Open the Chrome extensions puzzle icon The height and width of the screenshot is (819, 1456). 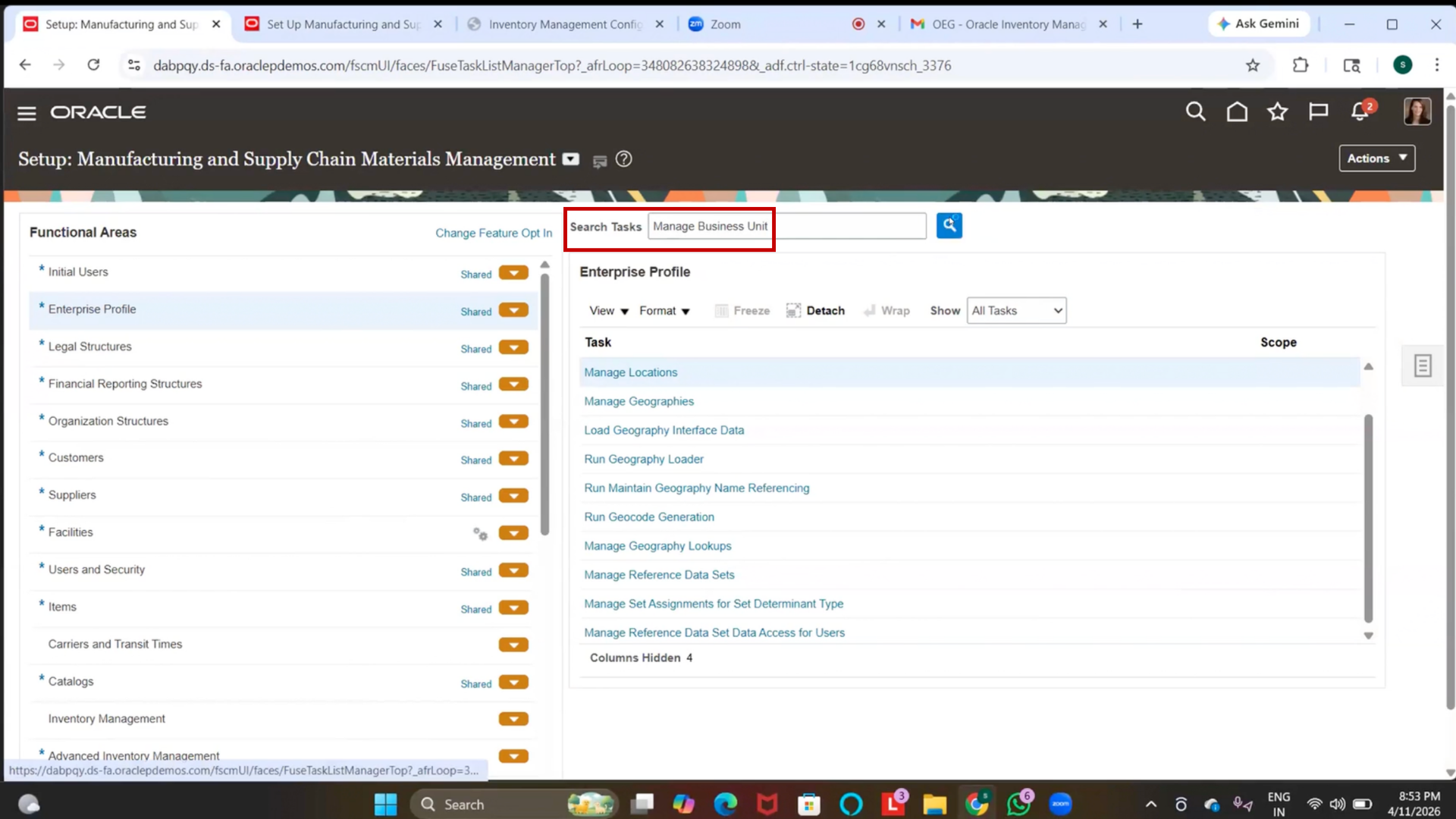pyautogui.click(x=1301, y=65)
